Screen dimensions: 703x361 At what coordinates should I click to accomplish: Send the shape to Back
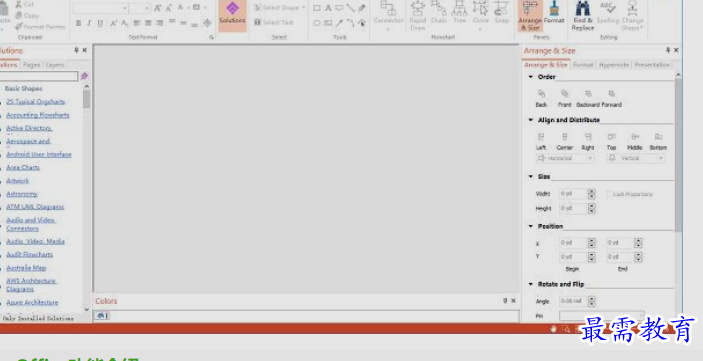click(541, 98)
